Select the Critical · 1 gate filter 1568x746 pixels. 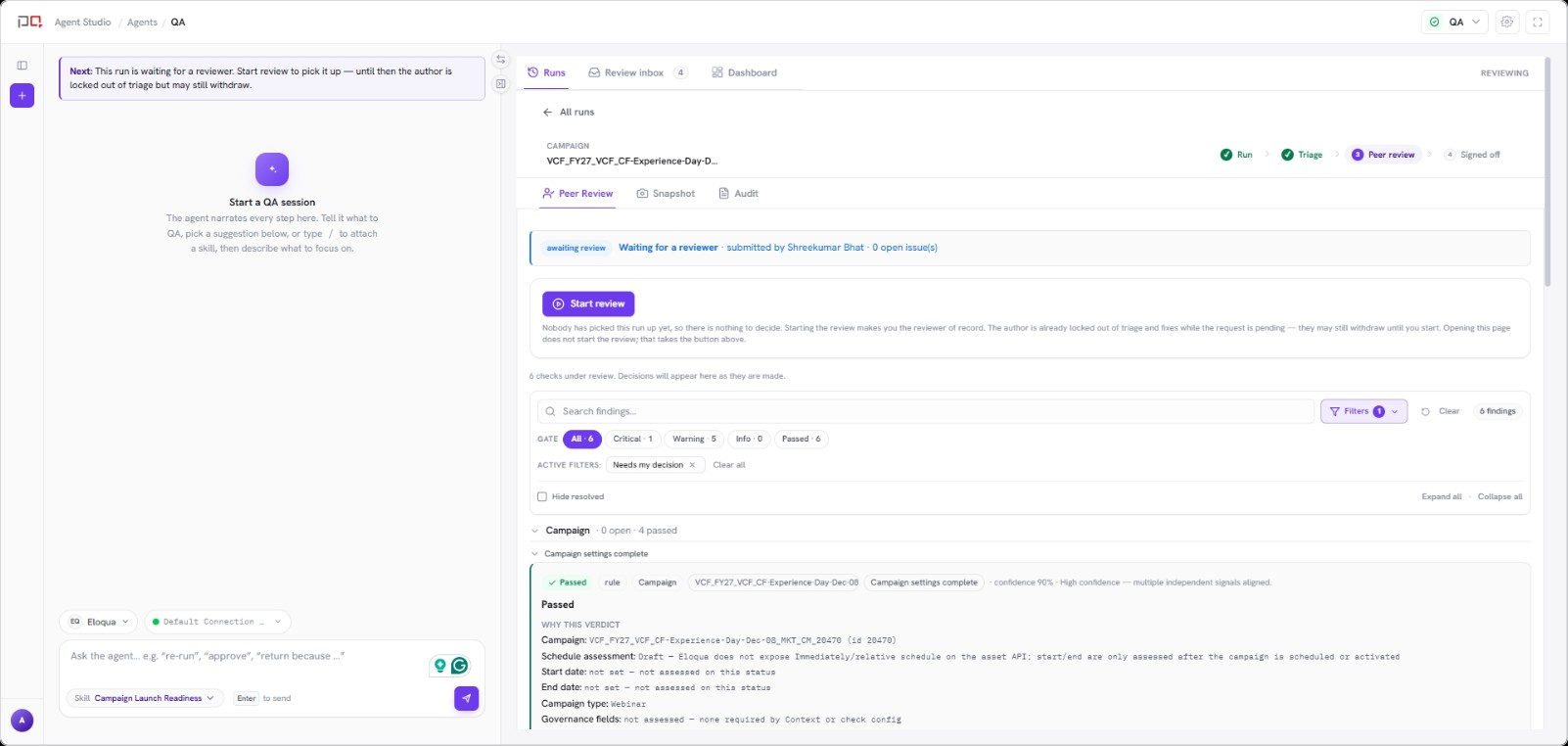click(632, 439)
